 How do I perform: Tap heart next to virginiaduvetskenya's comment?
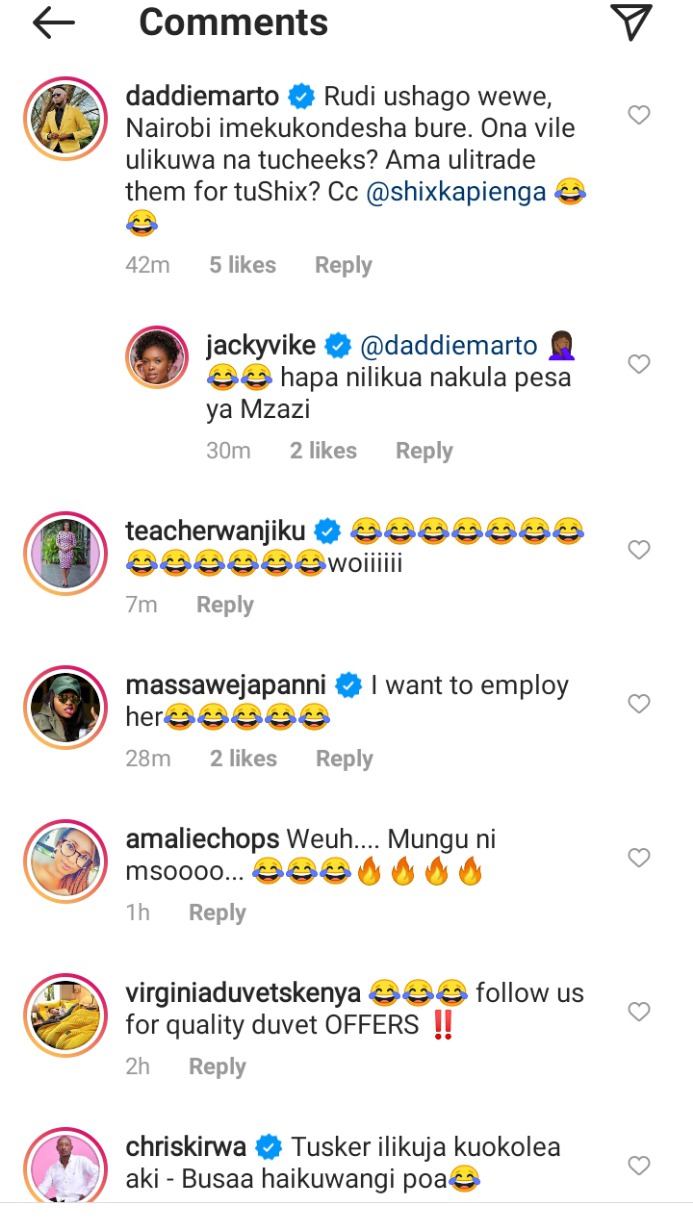point(639,1012)
